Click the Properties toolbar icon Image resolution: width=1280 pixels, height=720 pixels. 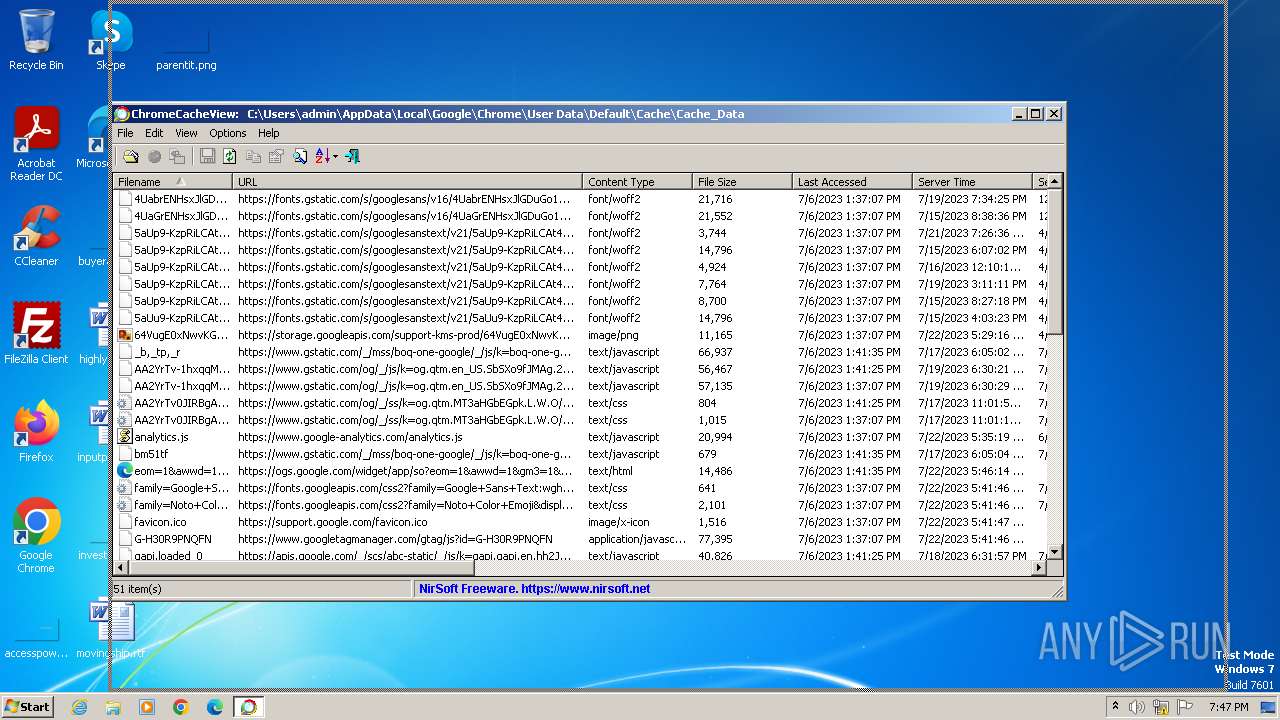pyautogui.click(x=276, y=156)
